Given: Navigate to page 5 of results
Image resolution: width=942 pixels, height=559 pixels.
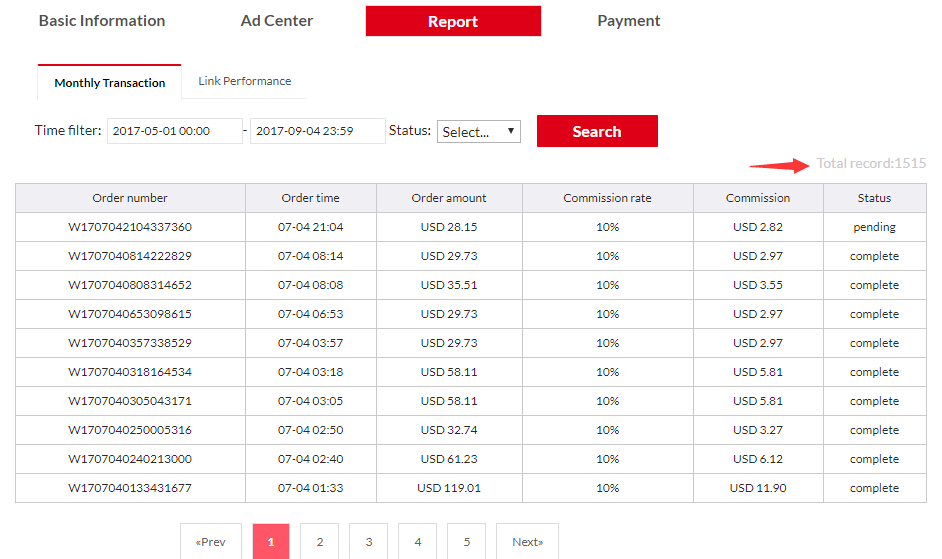Looking at the screenshot, I should click(467, 542).
